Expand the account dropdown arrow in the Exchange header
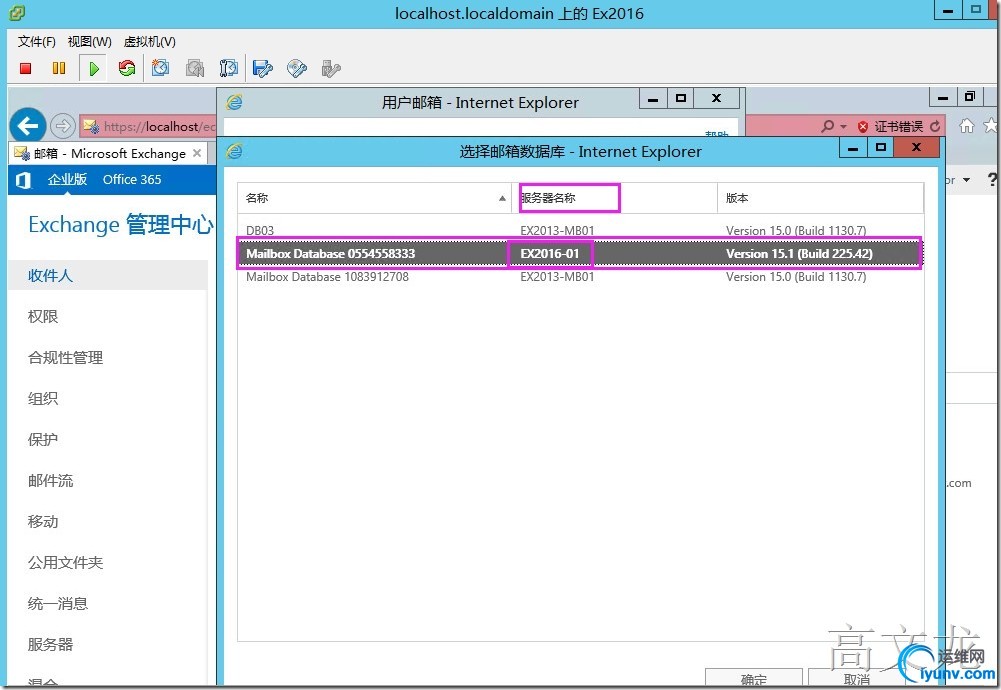Viewport: 1001px width, 690px height. pos(967,180)
